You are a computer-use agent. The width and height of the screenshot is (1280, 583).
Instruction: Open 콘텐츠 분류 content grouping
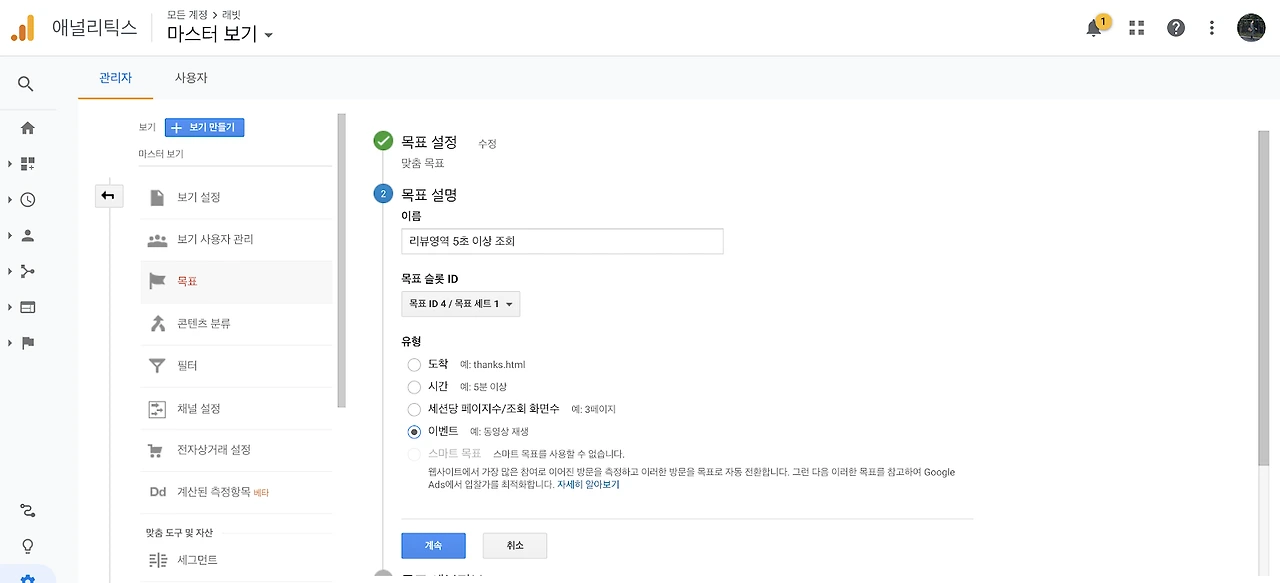[x=236, y=324]
